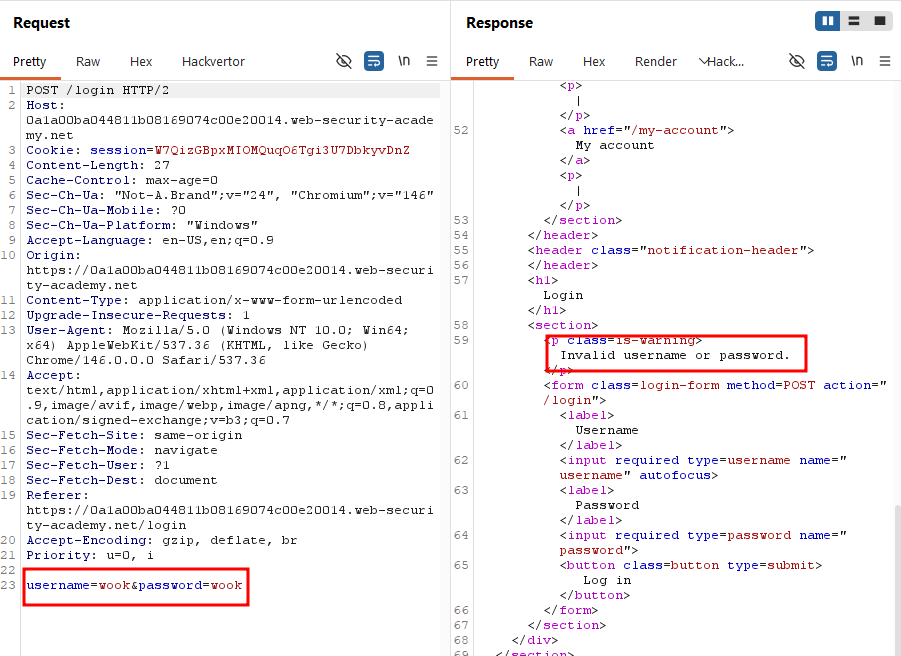Switch Request view to Hex tab
The width and height of the screenshot is (901, 656).
tap(141, 61)
